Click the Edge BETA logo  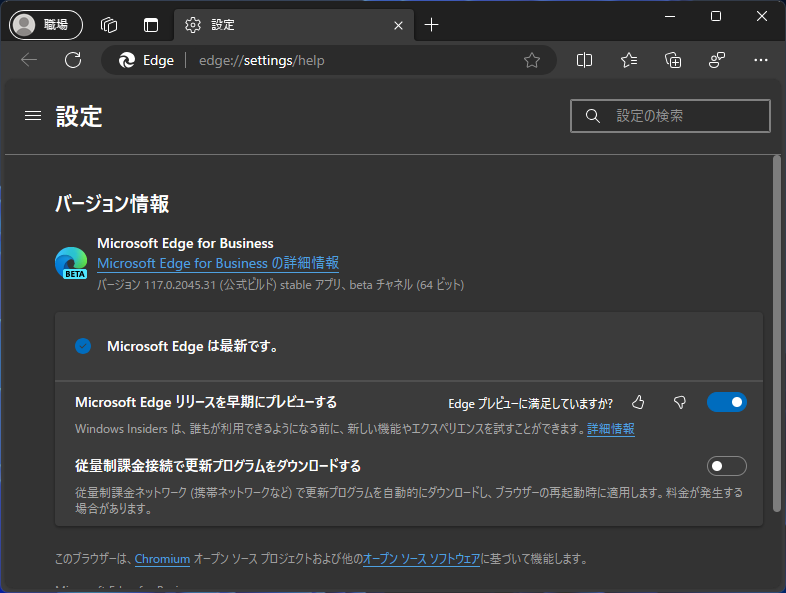71,263
